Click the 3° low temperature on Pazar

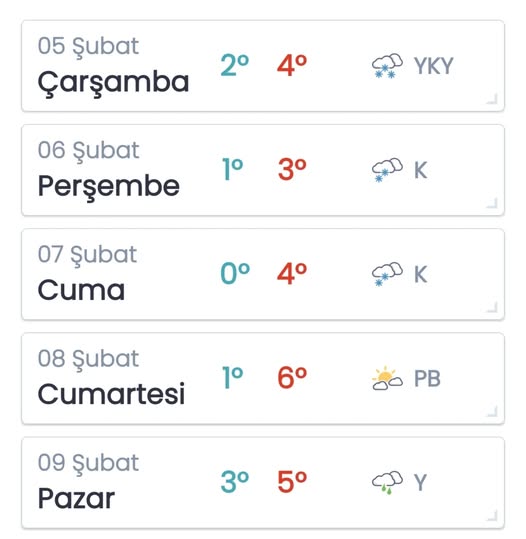[x=235, y=482]
